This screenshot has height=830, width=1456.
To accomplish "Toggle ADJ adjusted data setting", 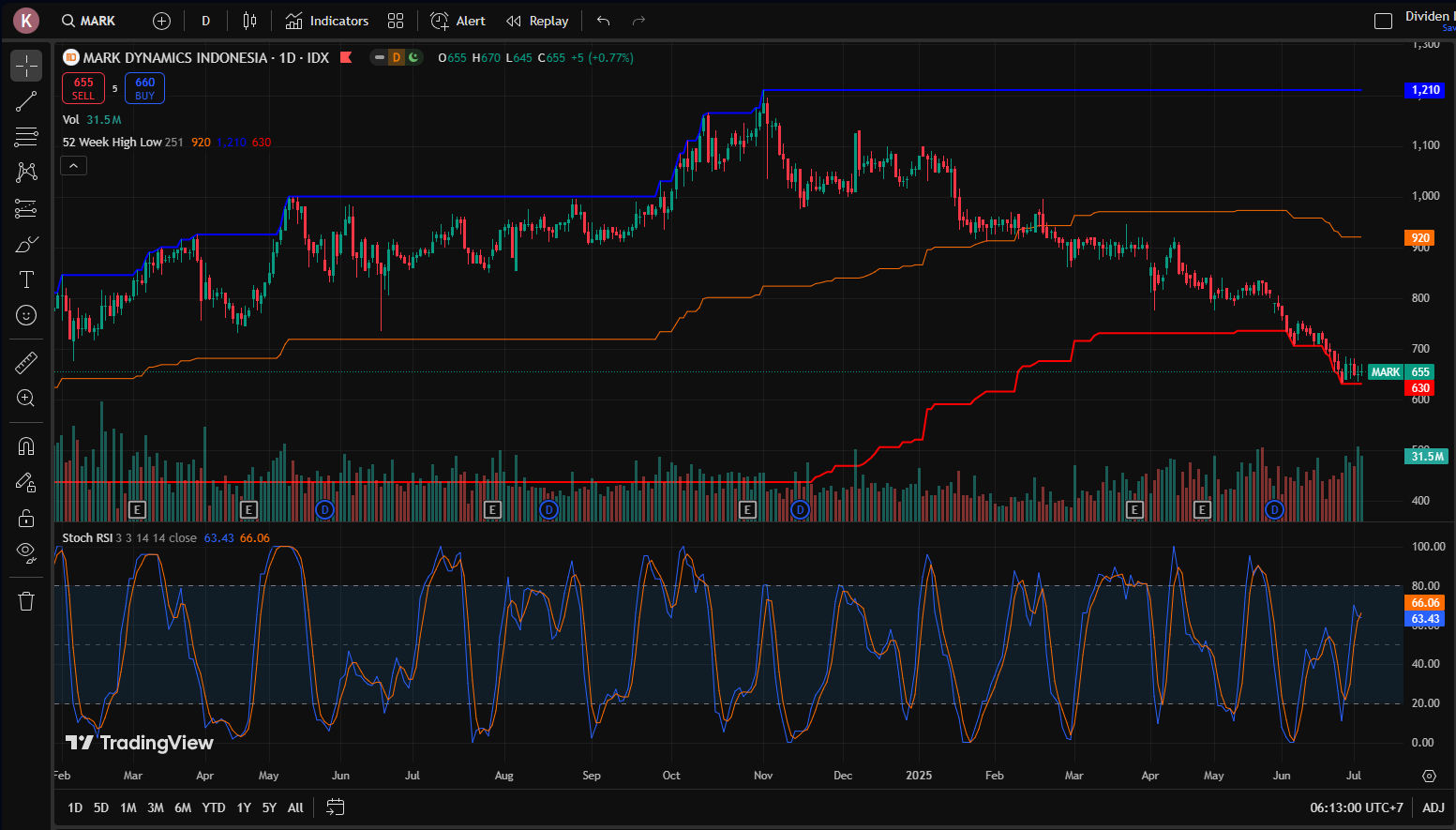I will pos(1433,807).
